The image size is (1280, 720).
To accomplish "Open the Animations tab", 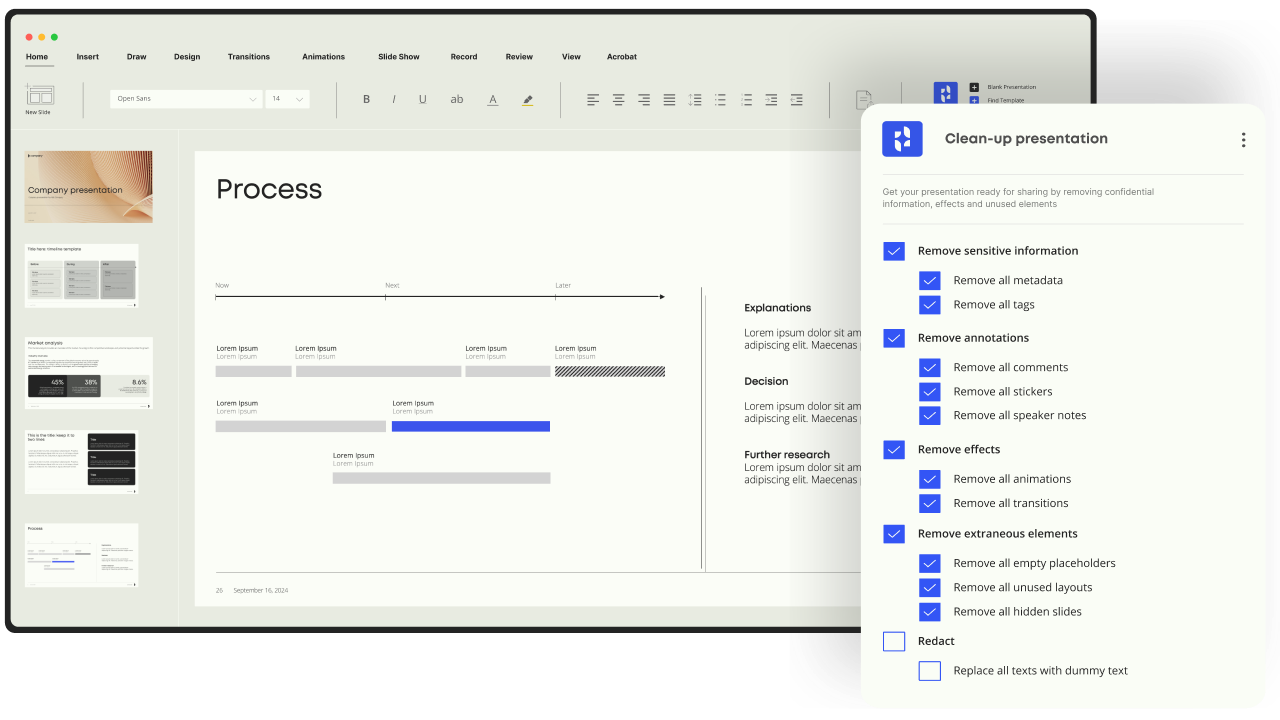I will click(x=324, y=57).
